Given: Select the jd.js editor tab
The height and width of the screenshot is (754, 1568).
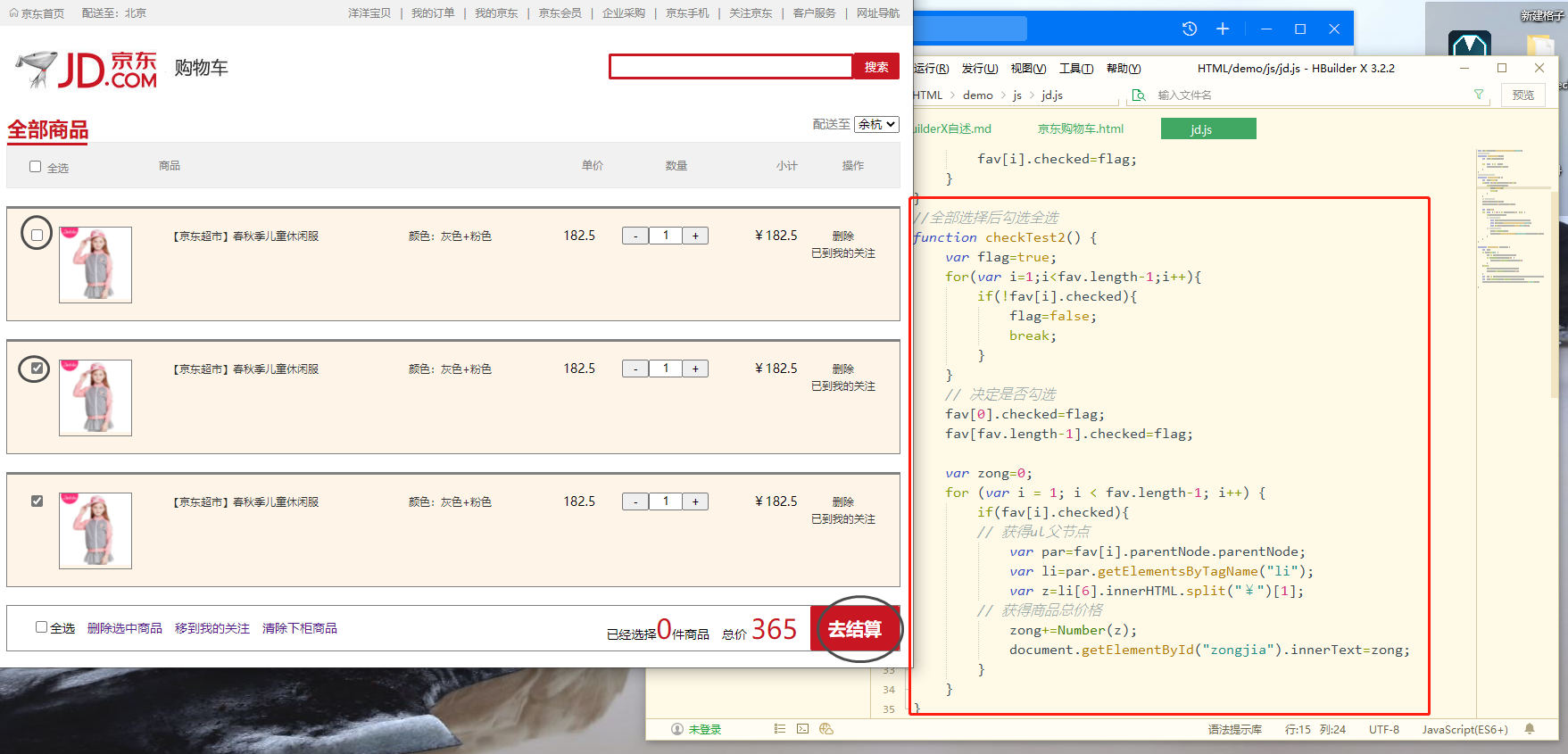Looking at the screenshot, I should tap(1208, 128).
